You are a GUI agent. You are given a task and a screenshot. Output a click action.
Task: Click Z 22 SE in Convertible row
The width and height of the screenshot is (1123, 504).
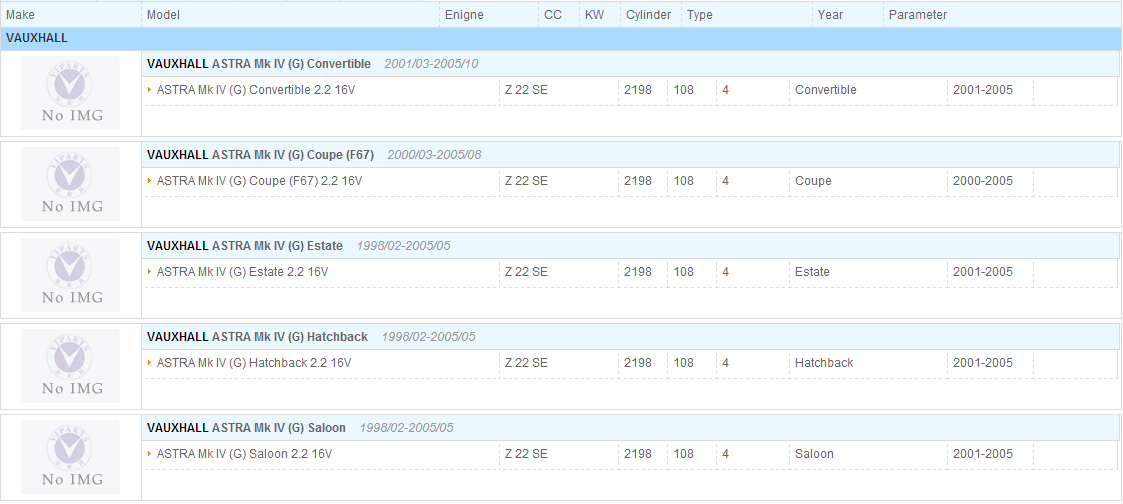pos(526,90)
